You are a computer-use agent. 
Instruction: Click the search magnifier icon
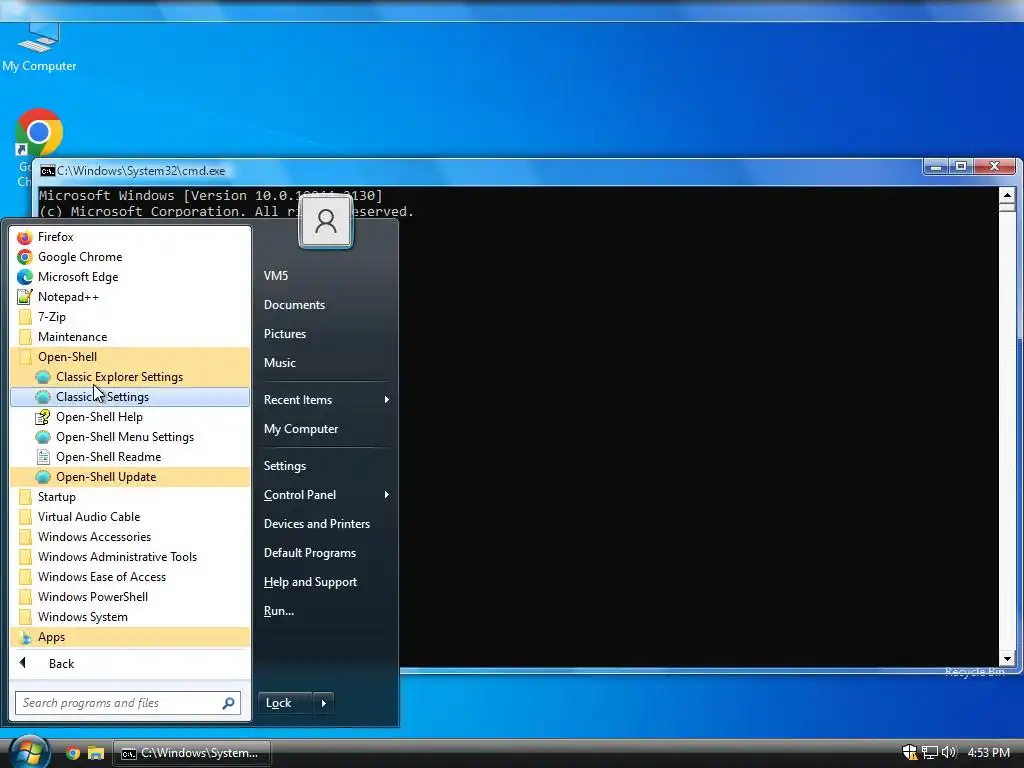(x=229, y=703)
